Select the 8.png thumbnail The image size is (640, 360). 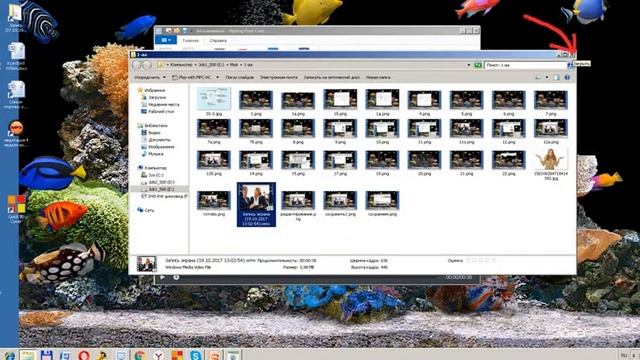(298, 128)
